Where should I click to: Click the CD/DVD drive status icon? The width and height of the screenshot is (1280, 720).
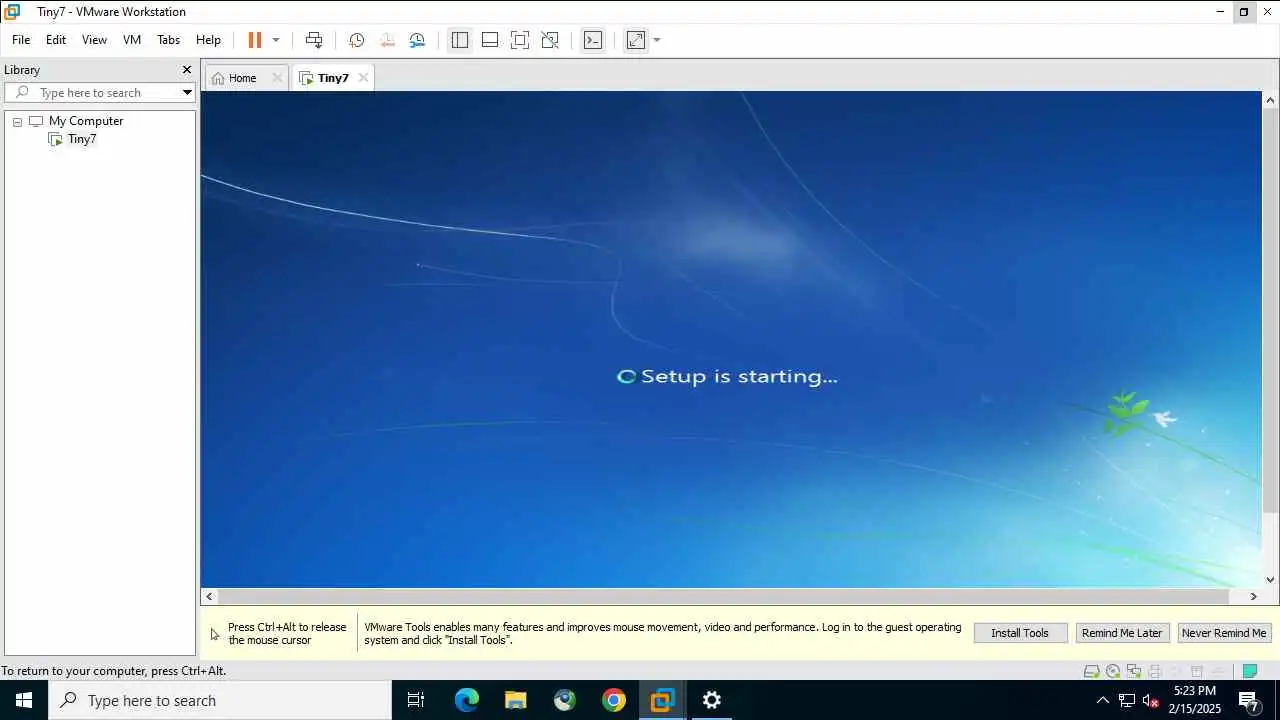[x=1113, y=671]
